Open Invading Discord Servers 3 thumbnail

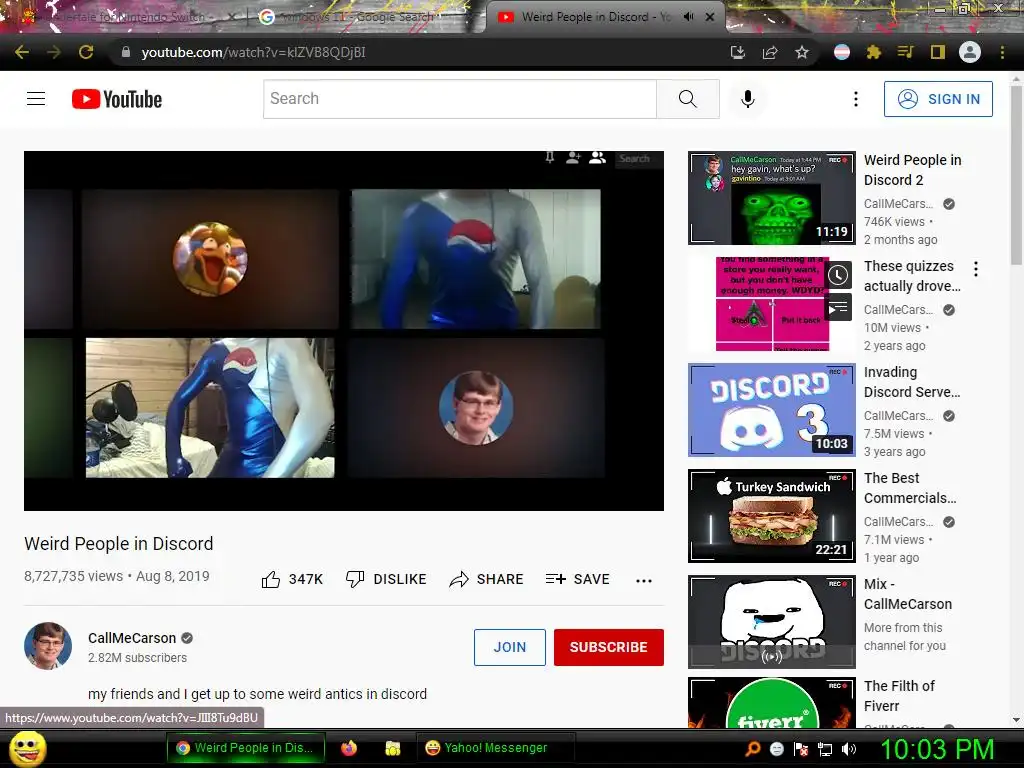(771, 409)
